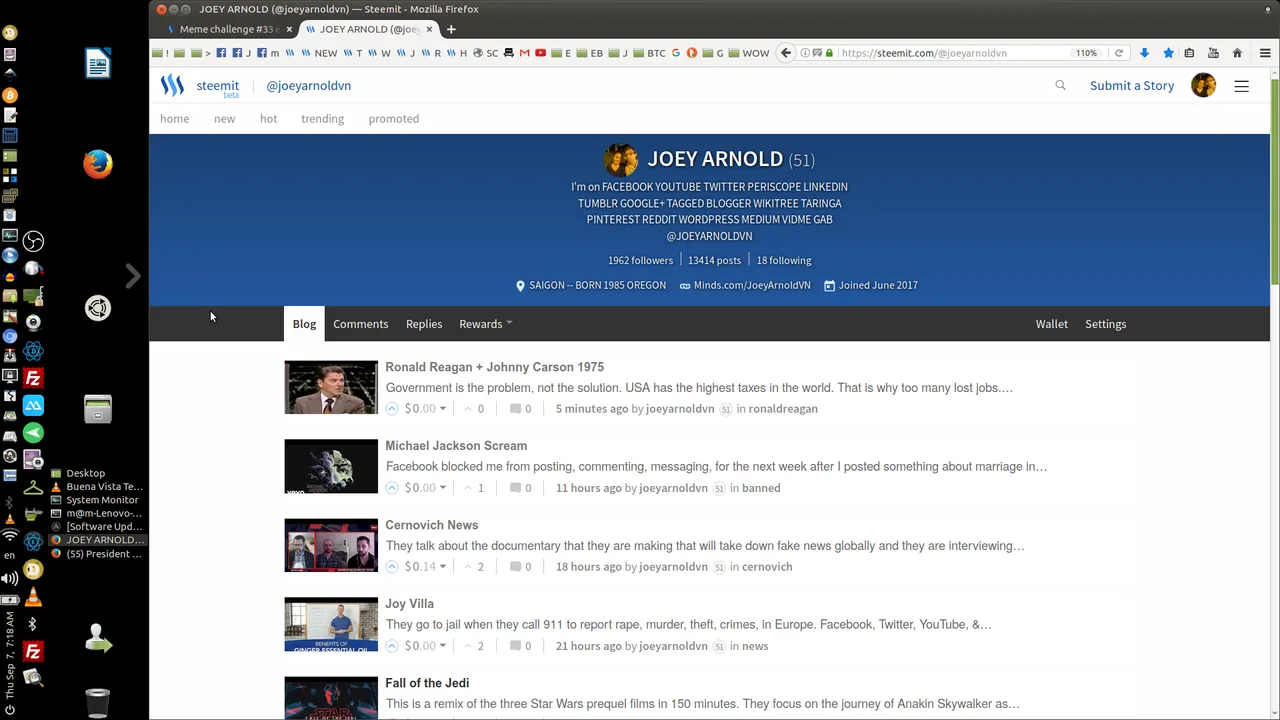Open the Firefox icon on the desktop
The image size is (1280, 720).
[x=98, y=164]
